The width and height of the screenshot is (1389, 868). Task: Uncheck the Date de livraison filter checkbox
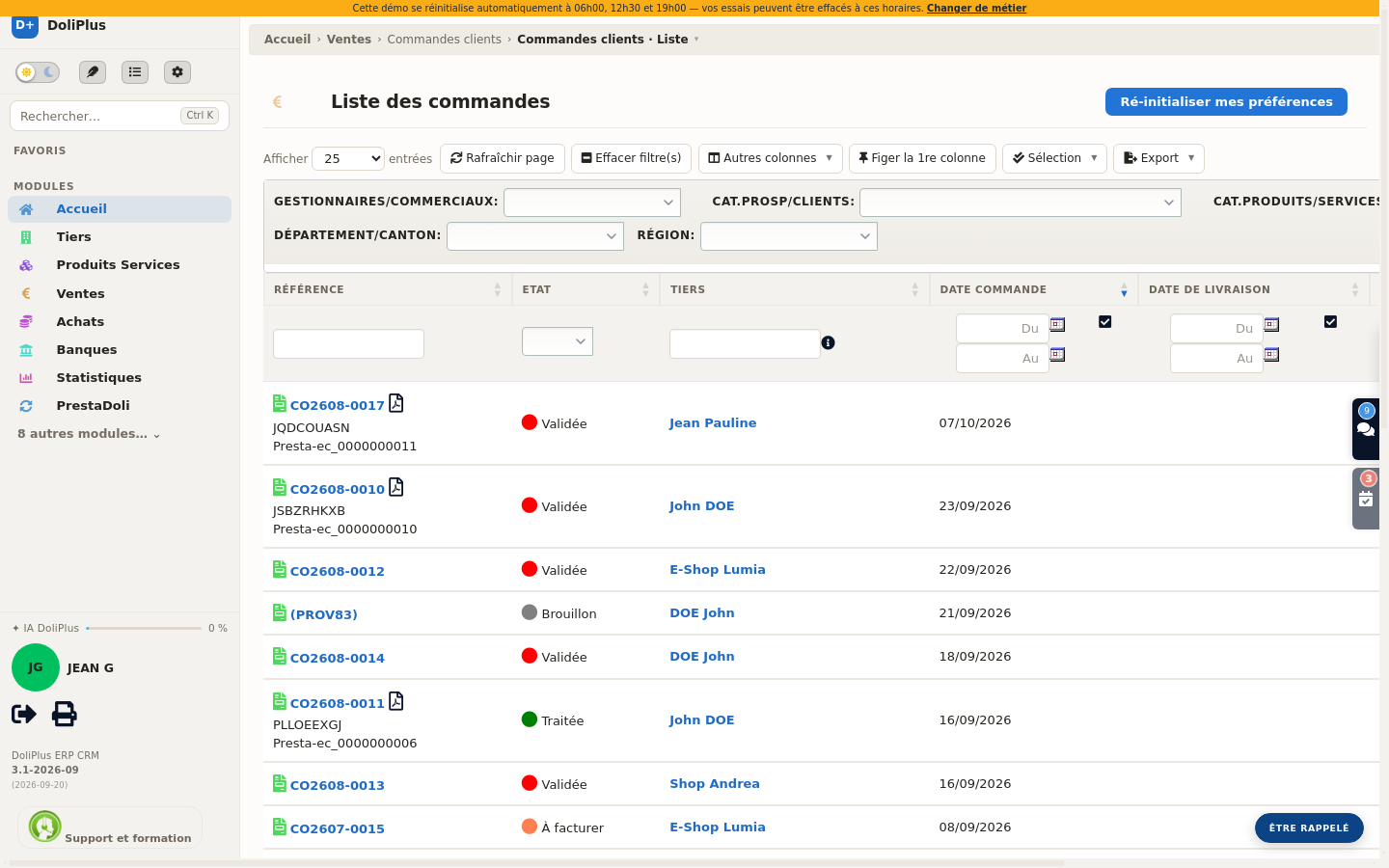point(1331,322)
